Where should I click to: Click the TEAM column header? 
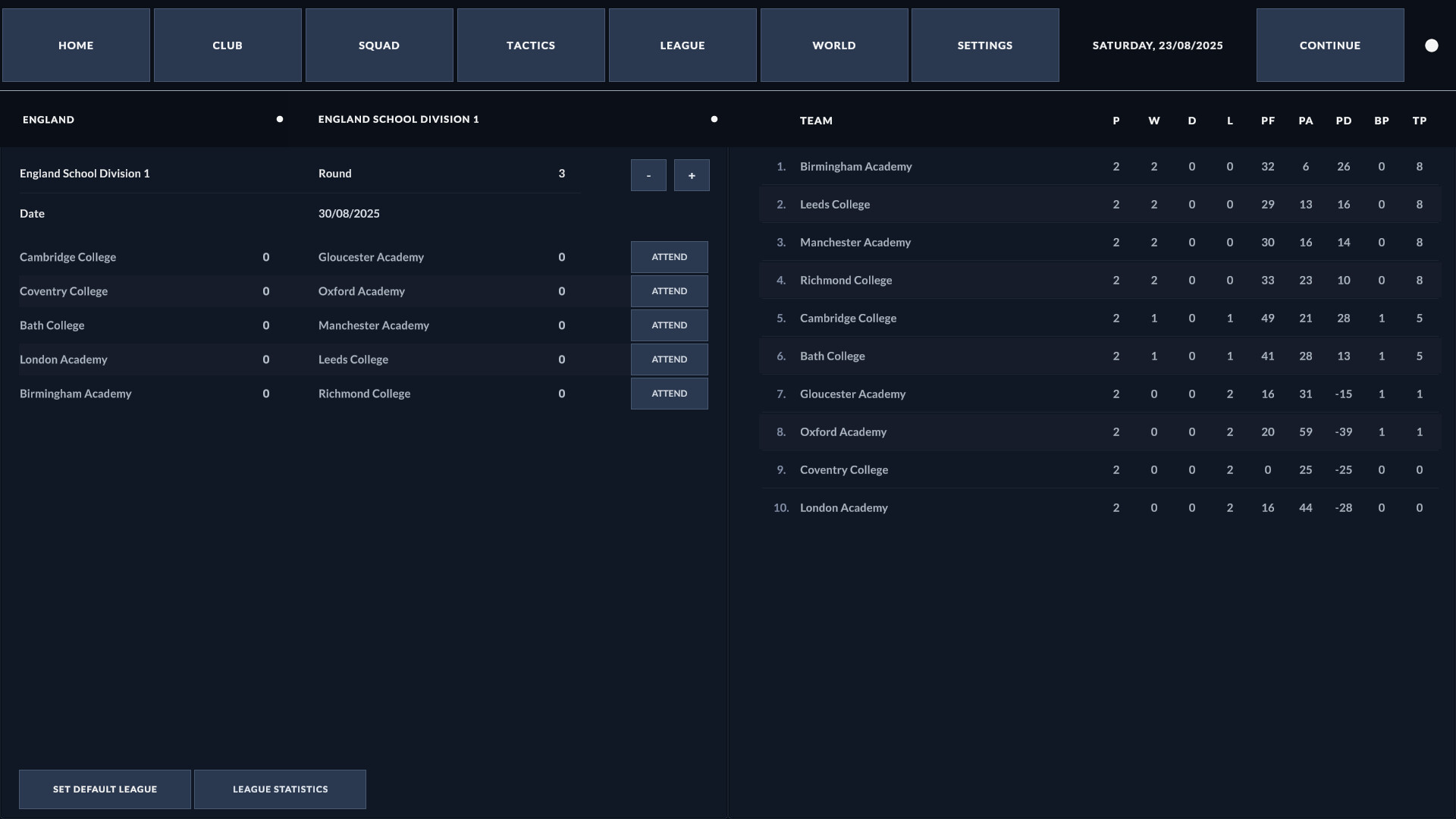pos(816,121)
